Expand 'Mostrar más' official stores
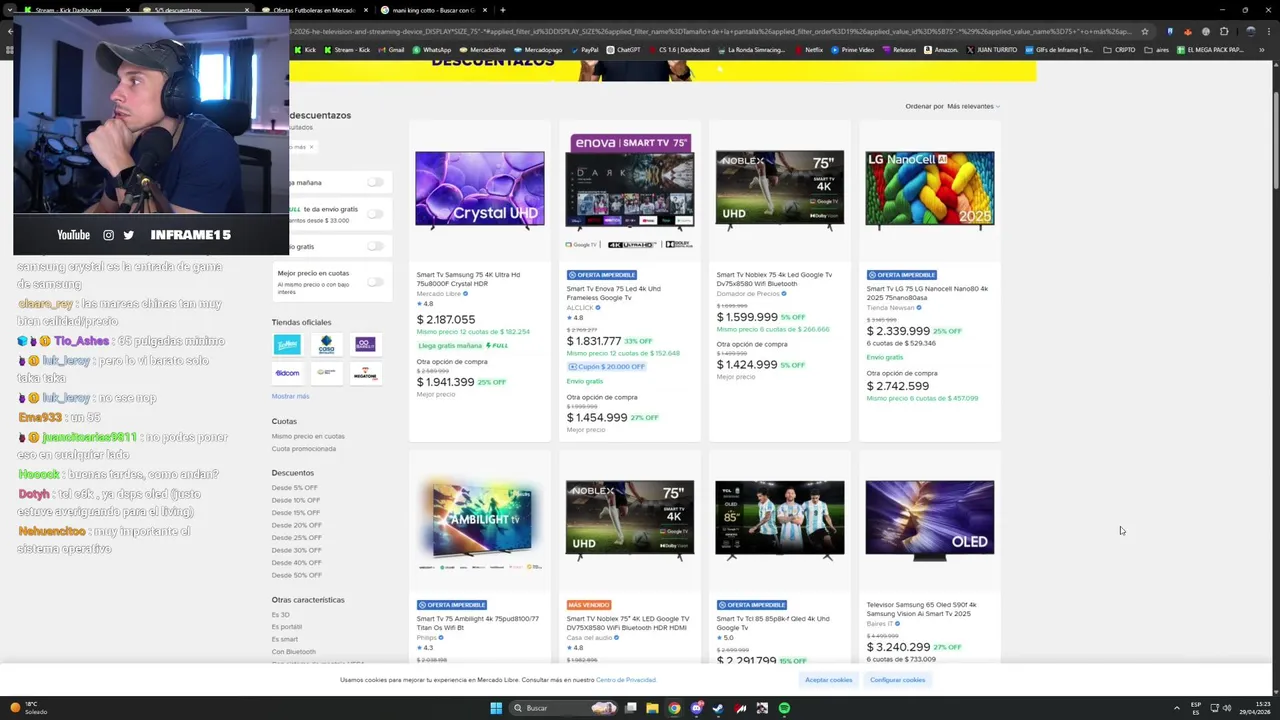 point(290,396)
